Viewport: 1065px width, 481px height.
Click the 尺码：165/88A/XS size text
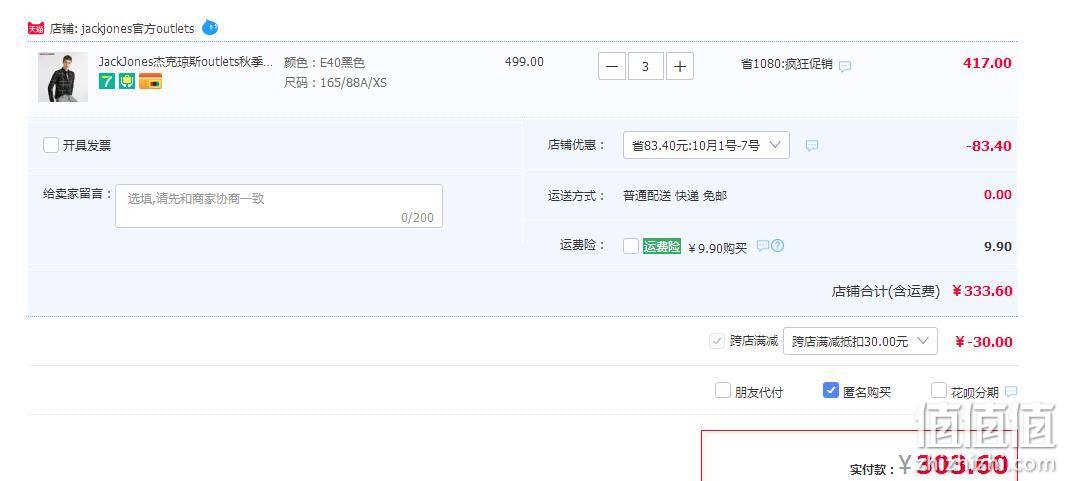coord(336,84)
